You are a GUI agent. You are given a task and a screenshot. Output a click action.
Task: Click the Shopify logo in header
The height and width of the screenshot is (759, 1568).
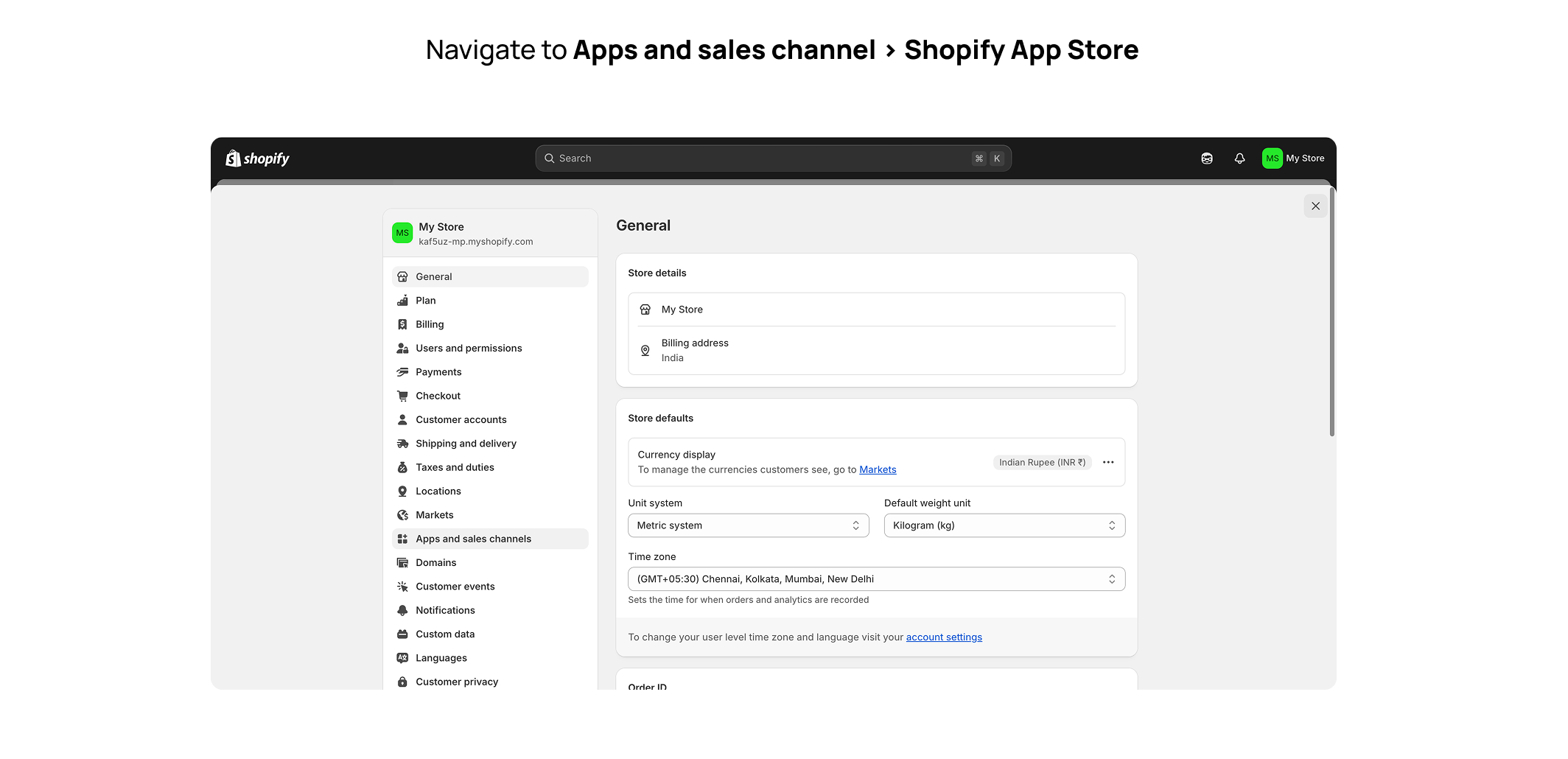[257, 158]
